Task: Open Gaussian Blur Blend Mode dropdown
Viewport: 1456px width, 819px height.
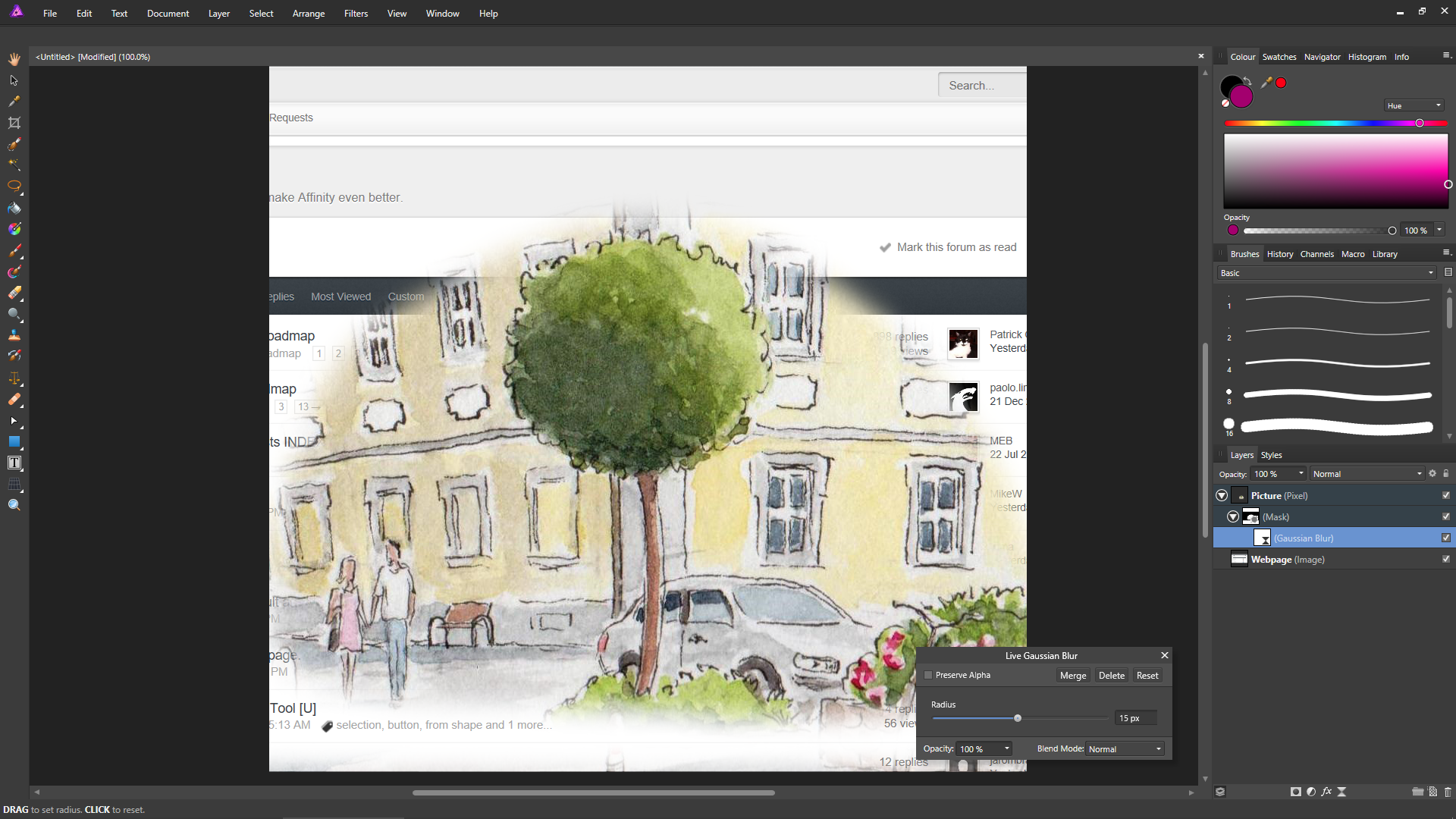Action: tap(1125, 749)
